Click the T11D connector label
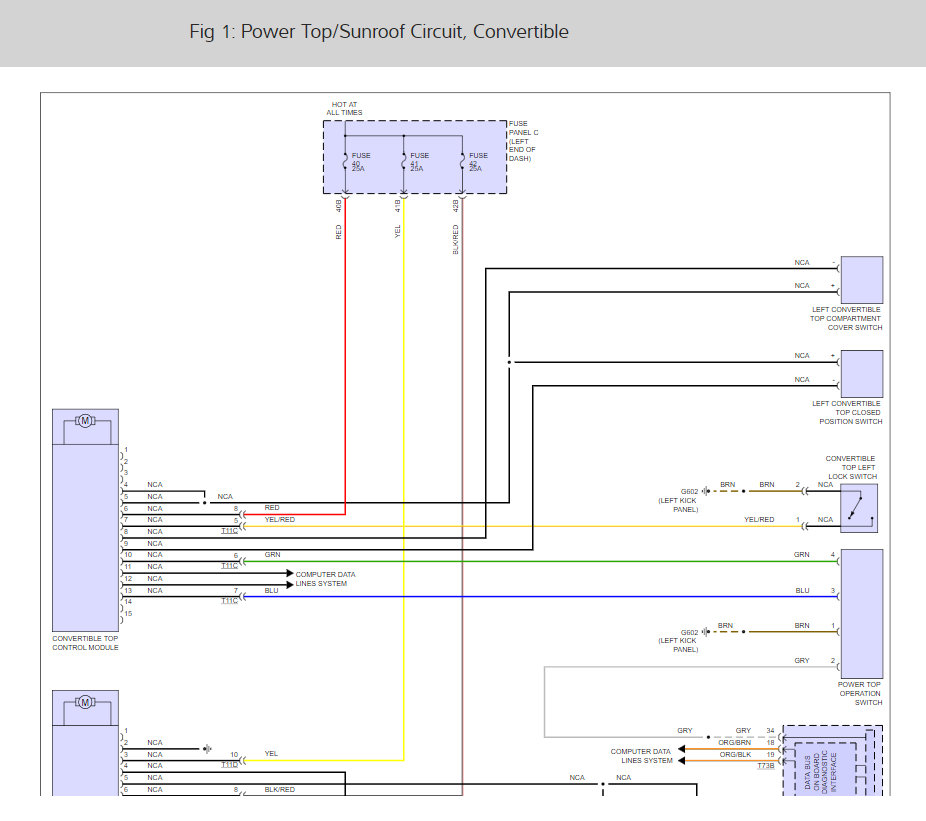Image resolution: width=926 pixels, height=821 pixels. [229, 764]
